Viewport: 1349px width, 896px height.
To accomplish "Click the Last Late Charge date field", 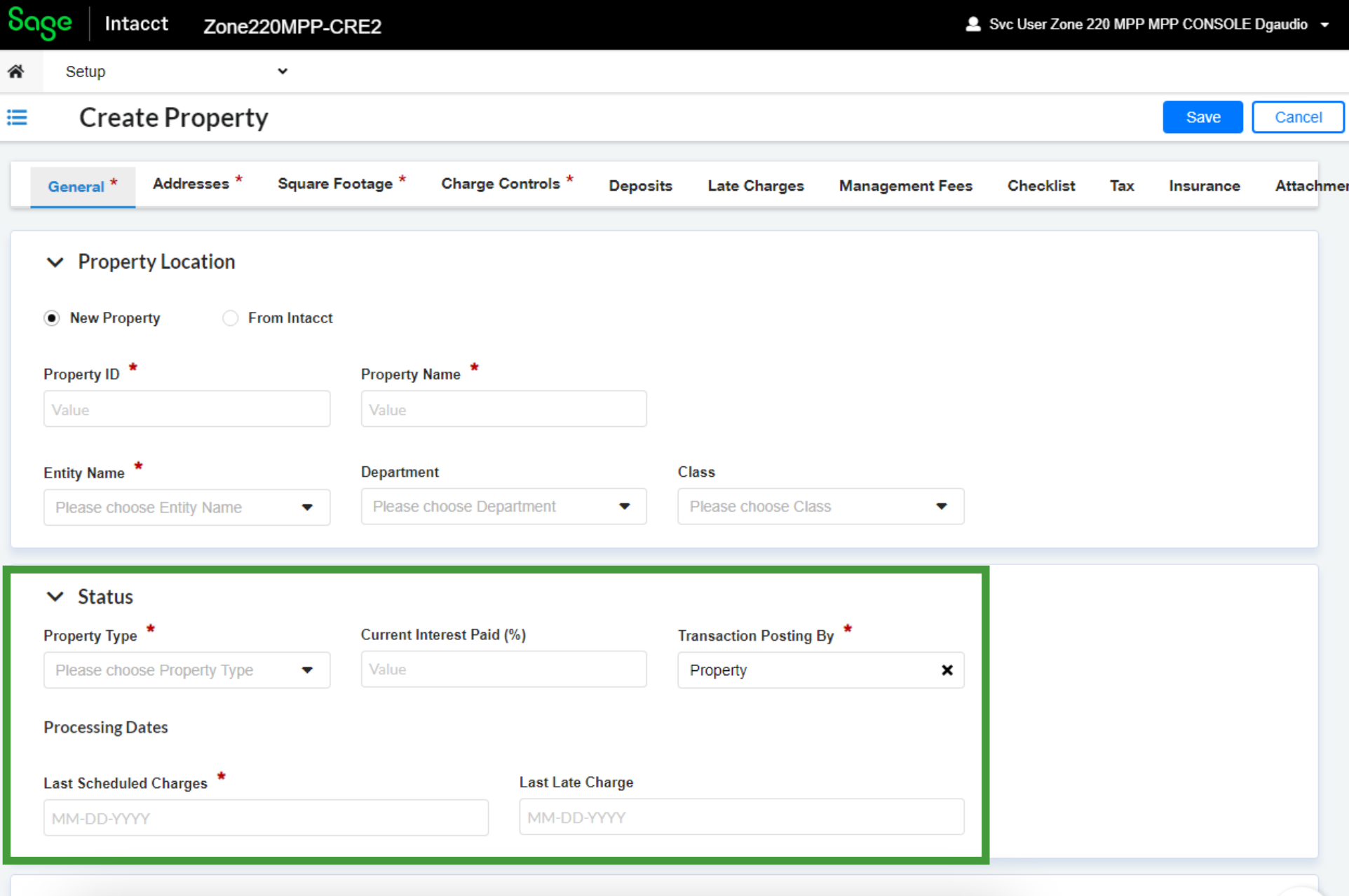I will coord(742,817).
